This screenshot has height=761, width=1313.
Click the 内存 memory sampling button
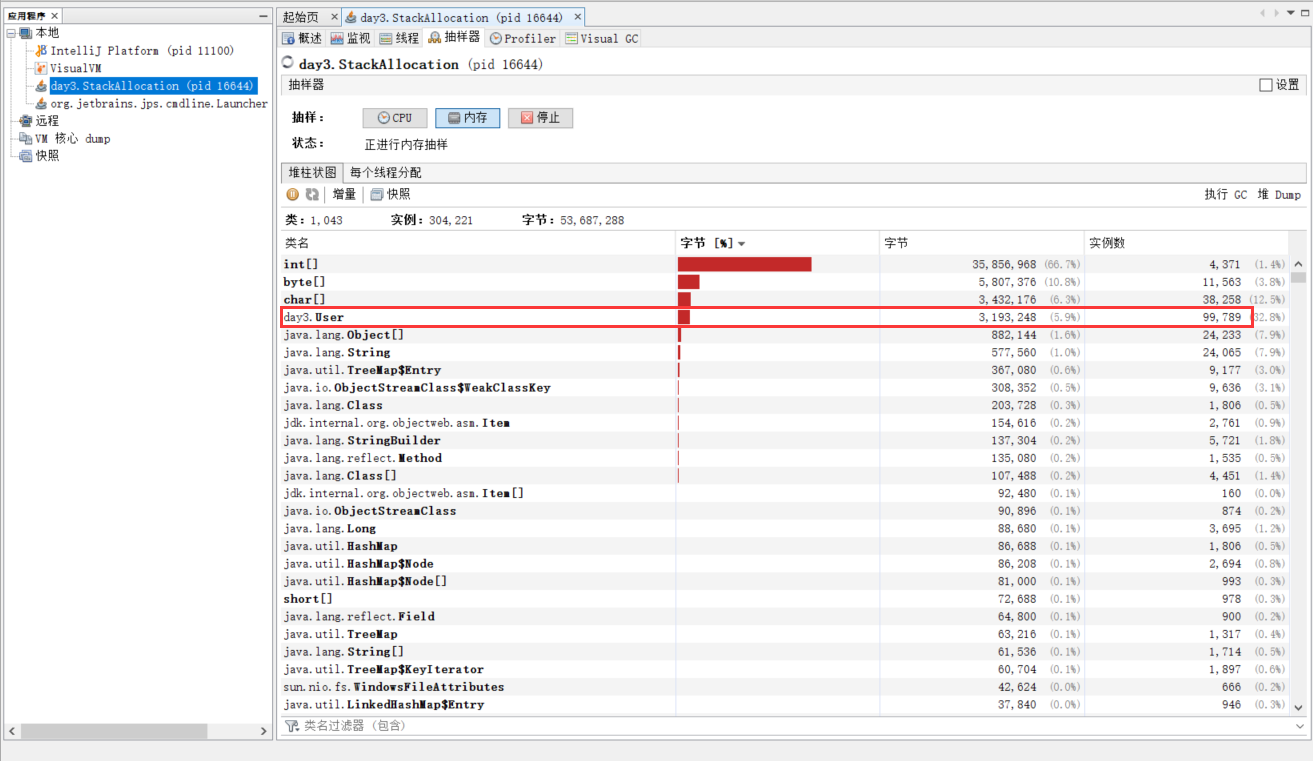(x=468, y=117)
